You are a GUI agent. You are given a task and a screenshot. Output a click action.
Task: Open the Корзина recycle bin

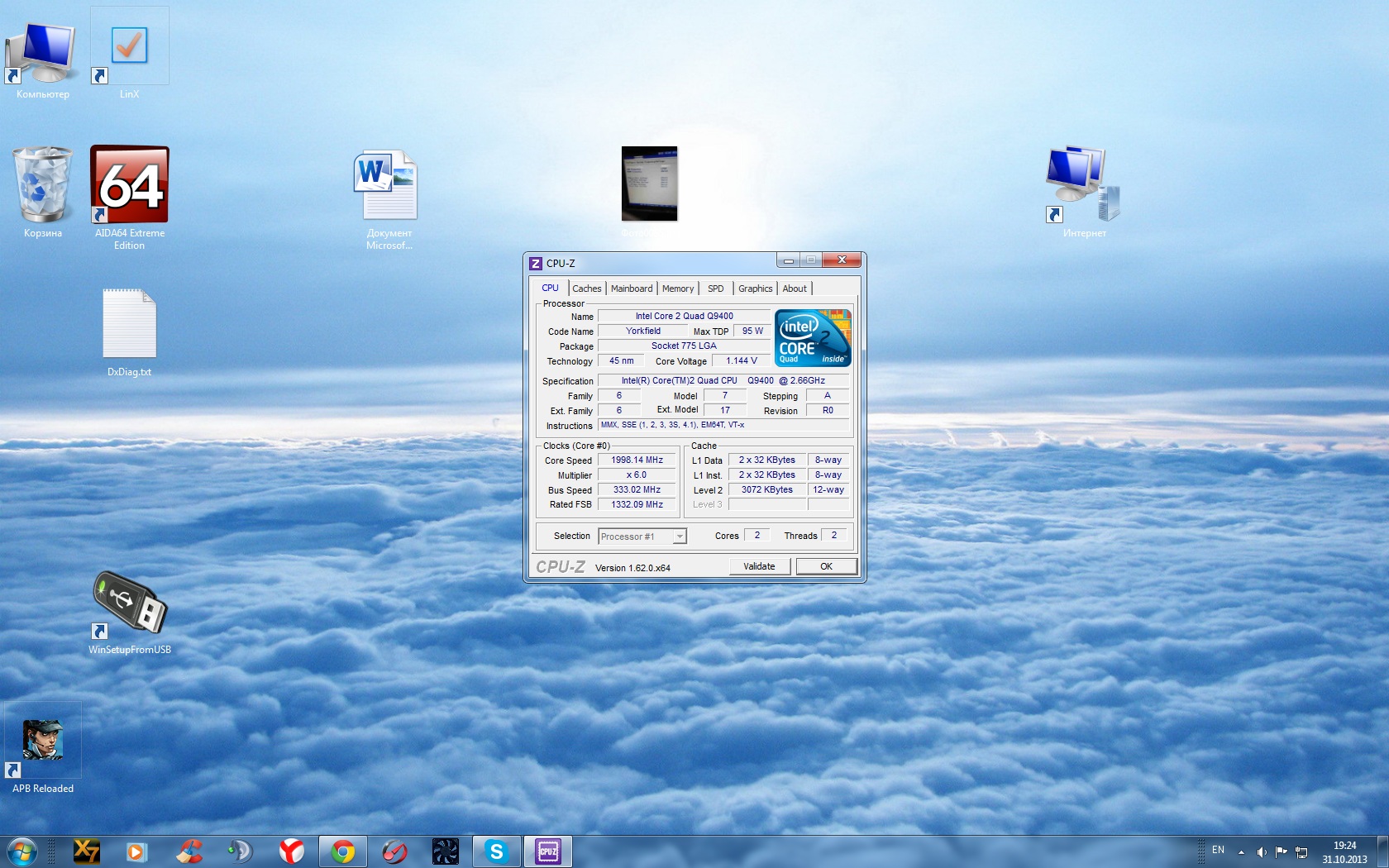[x=42, y=193]
